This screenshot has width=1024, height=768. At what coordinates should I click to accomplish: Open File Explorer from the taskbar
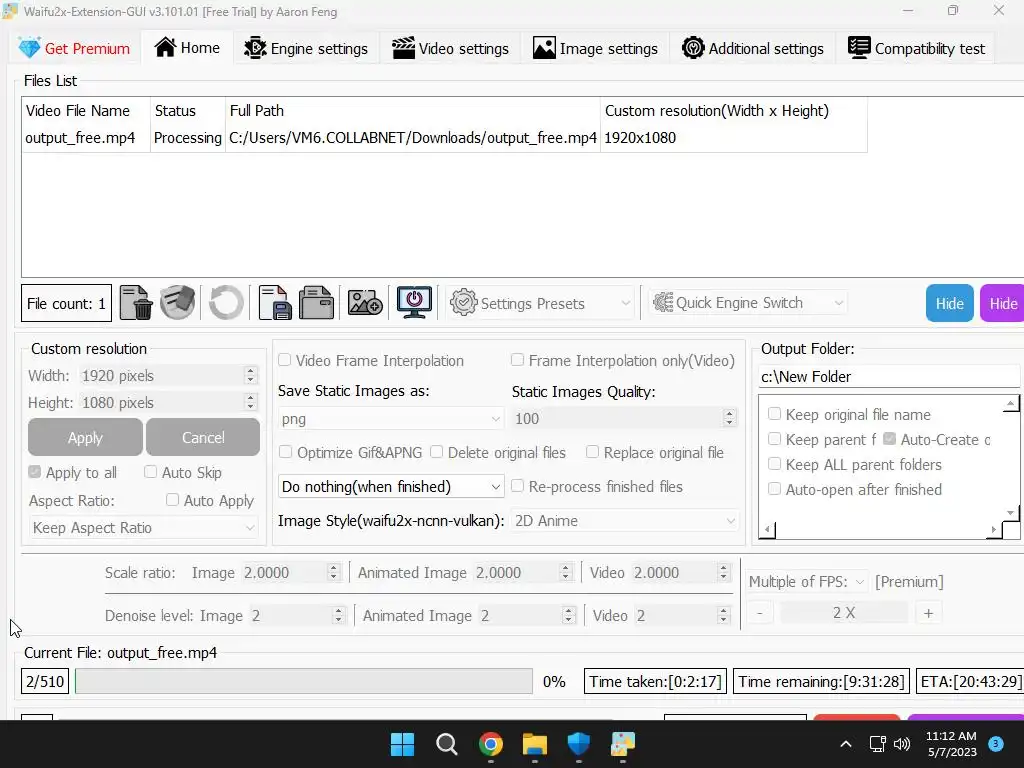pos(535,744)
